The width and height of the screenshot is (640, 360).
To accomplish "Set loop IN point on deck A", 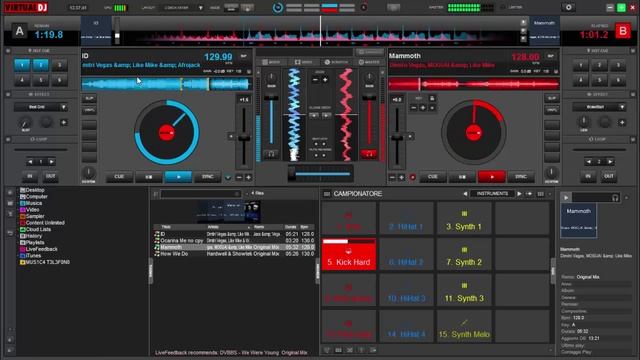I will 30,176.
